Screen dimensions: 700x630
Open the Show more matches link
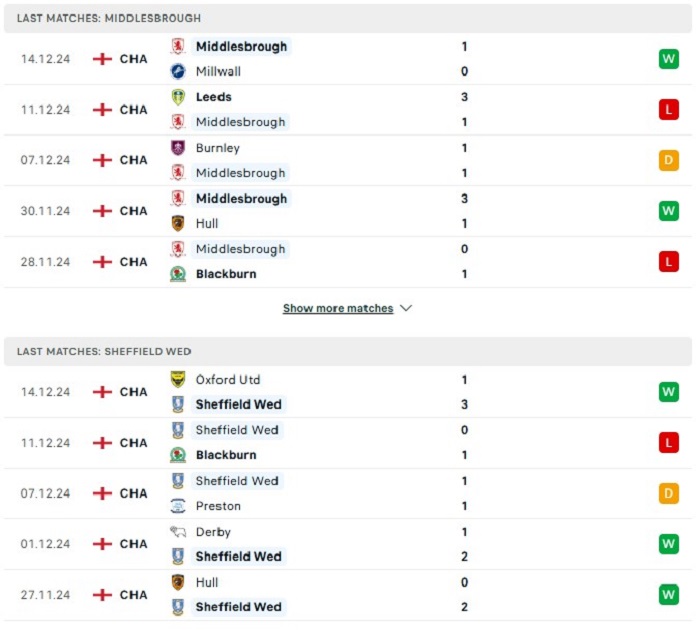338,308
